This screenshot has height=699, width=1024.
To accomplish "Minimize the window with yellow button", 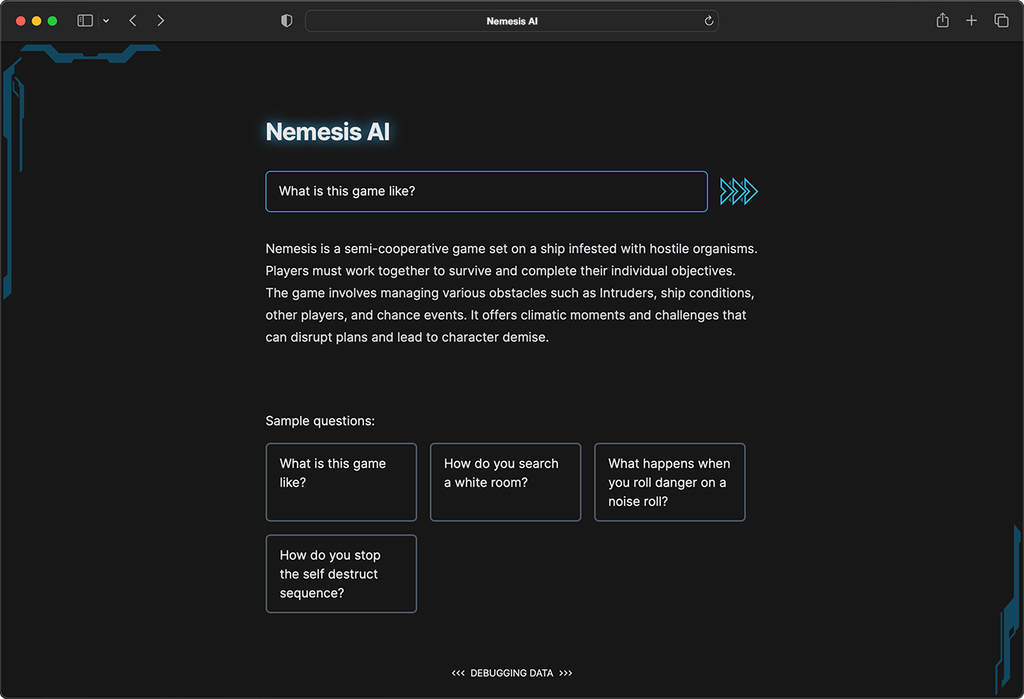I will point(37,21).
